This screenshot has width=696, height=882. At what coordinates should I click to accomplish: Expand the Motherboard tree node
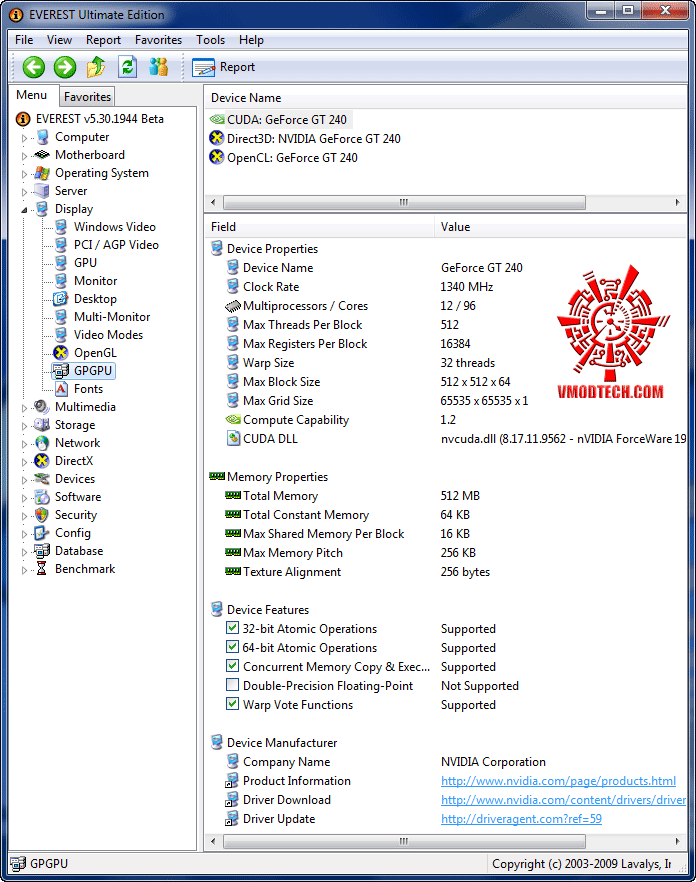click(24, 156)
